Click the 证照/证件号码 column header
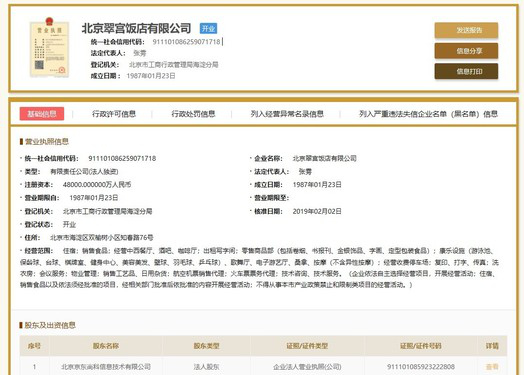 [x=421, y=346]
